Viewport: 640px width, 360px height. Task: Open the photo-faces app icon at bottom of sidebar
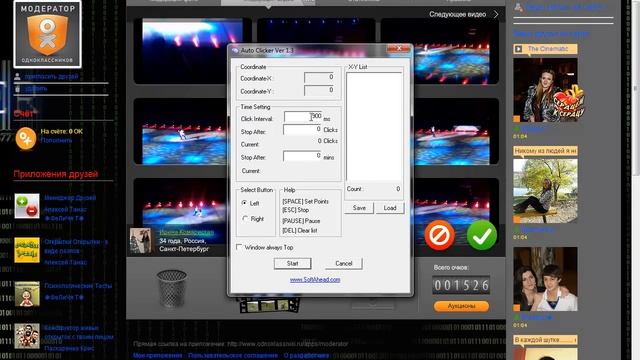(x=27, y=336)
